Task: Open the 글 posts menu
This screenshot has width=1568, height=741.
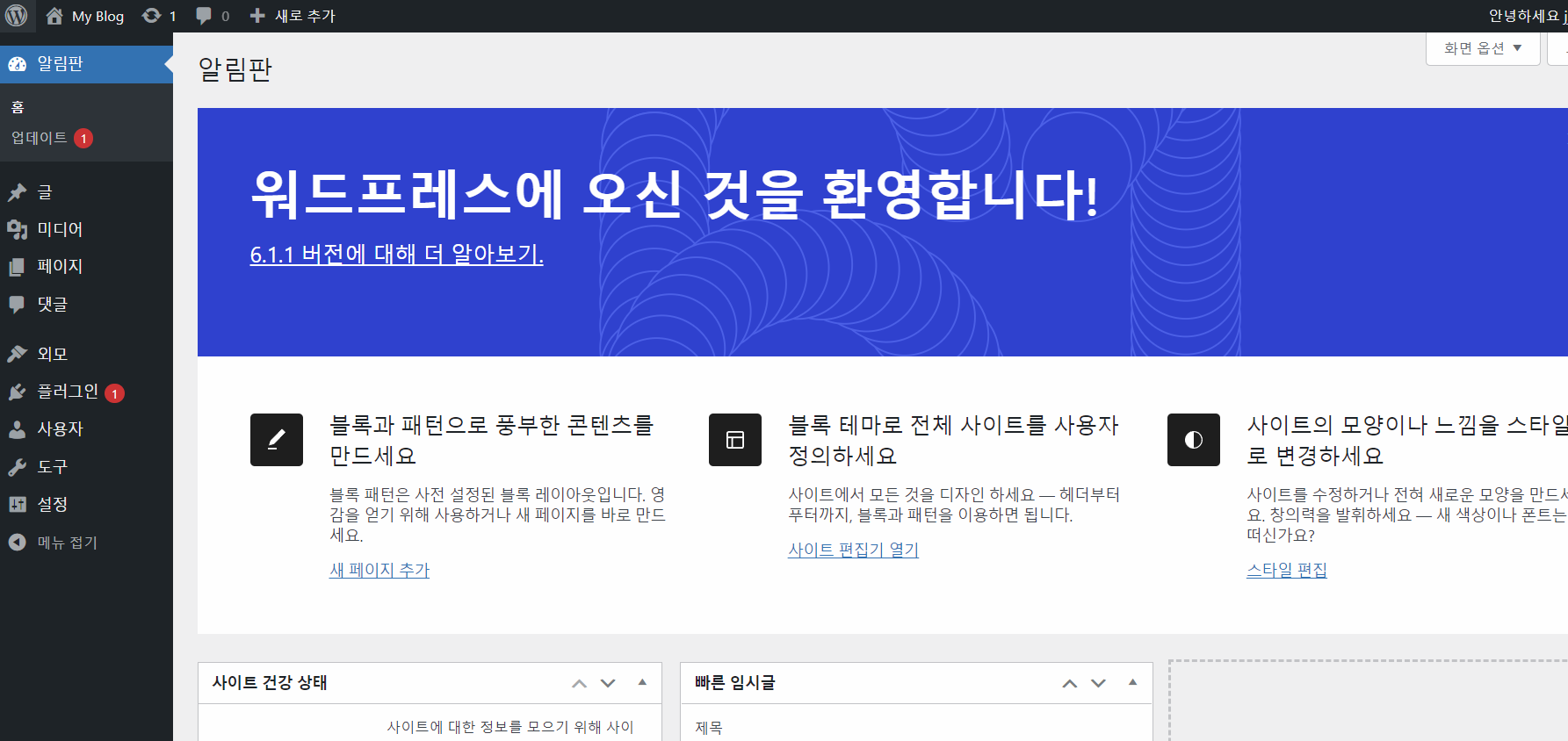Action: pos(86,192)
